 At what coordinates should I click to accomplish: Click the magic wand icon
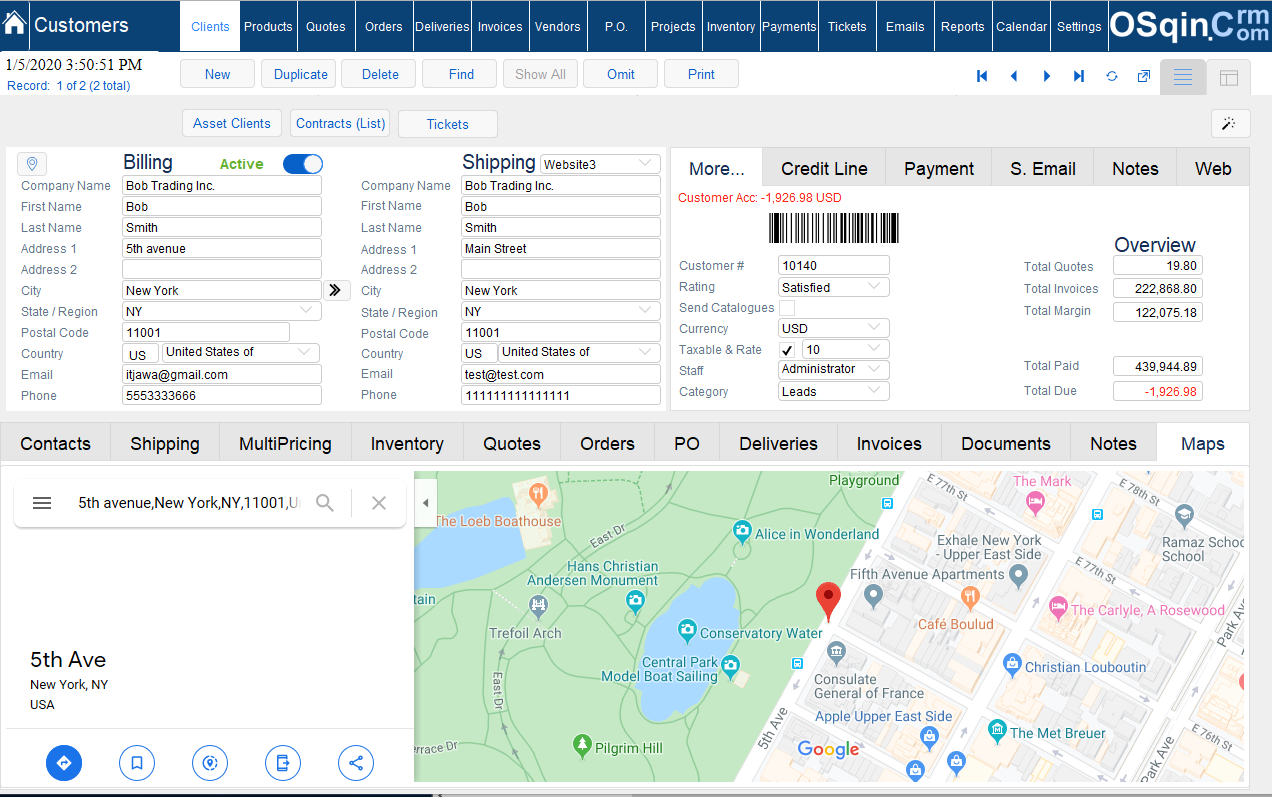1230,124
